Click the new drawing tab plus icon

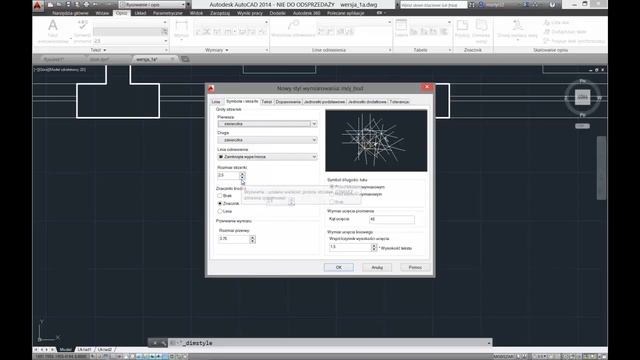185,59
